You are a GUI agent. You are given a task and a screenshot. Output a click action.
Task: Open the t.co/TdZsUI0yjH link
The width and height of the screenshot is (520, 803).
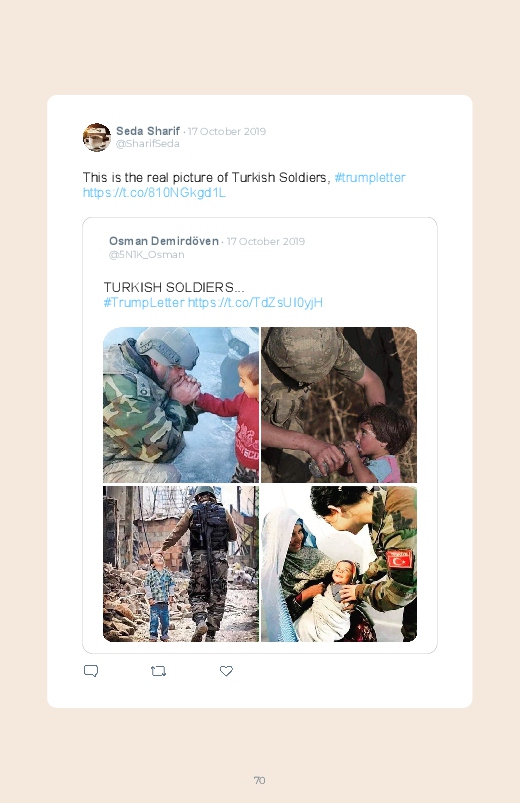coord(255,302)
